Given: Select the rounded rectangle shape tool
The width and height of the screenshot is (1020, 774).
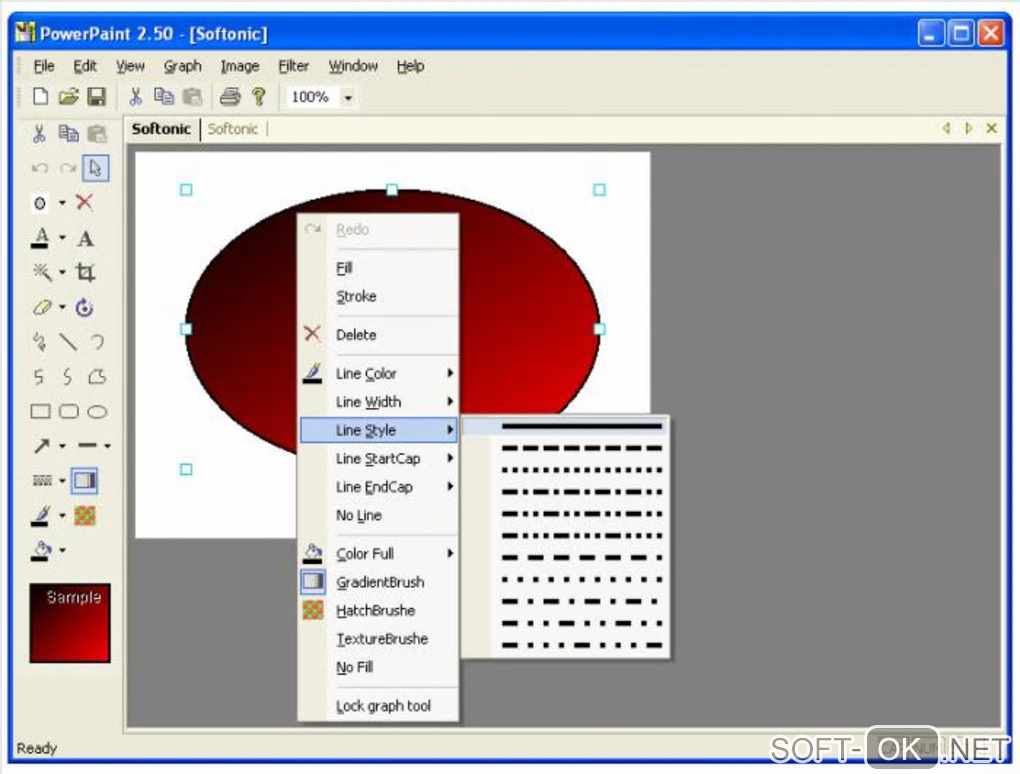Looking at the screenshot, I should 68,411.
